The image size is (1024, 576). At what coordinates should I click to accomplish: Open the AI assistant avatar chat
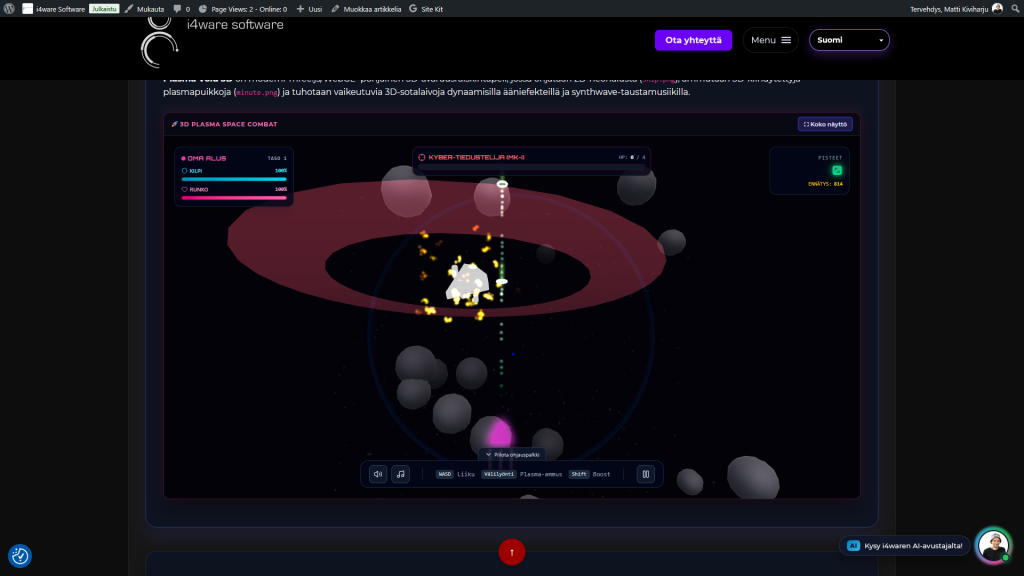(x=993, y=545)
